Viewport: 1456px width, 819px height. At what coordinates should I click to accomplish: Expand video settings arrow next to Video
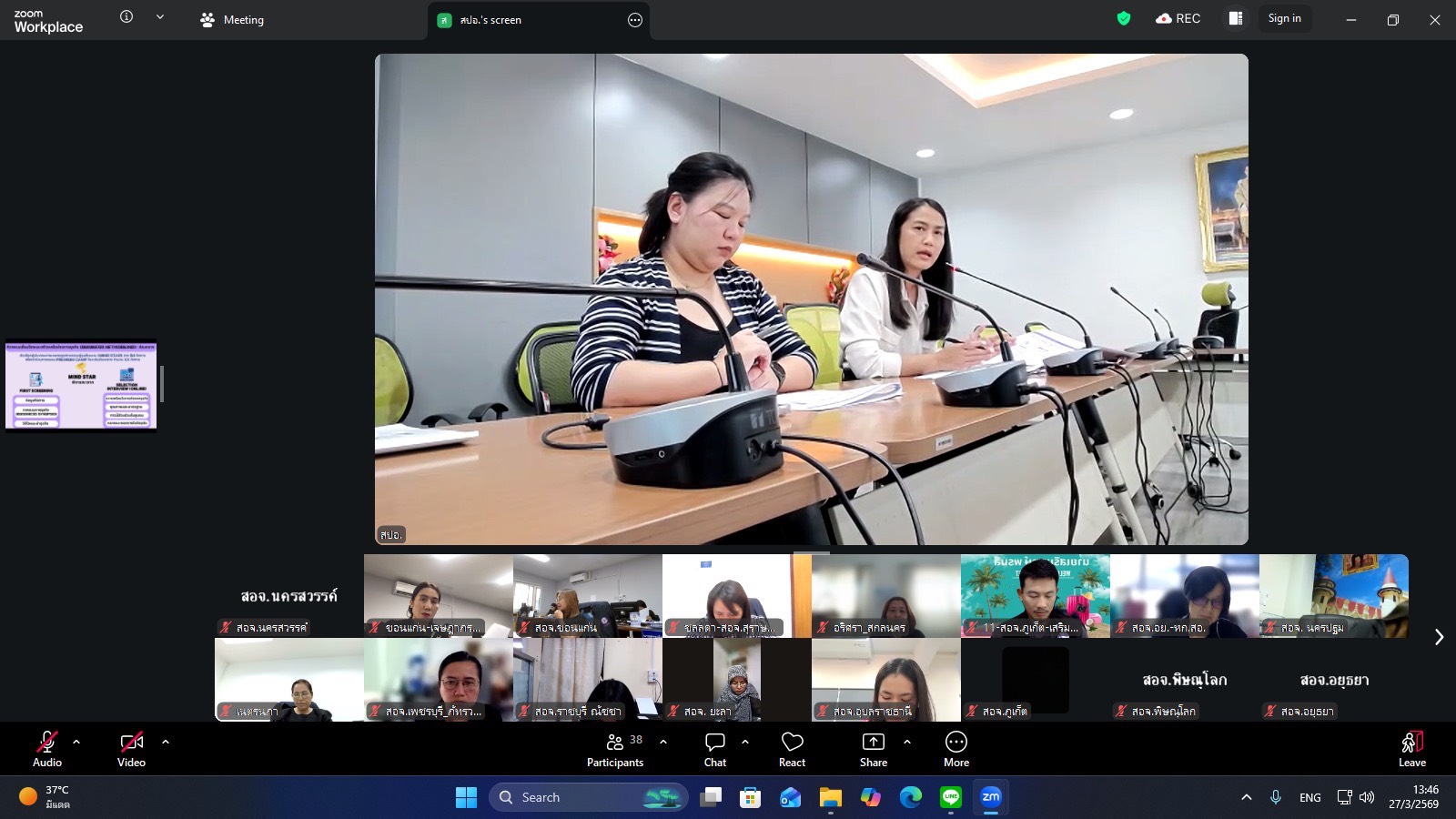(166, 743)
